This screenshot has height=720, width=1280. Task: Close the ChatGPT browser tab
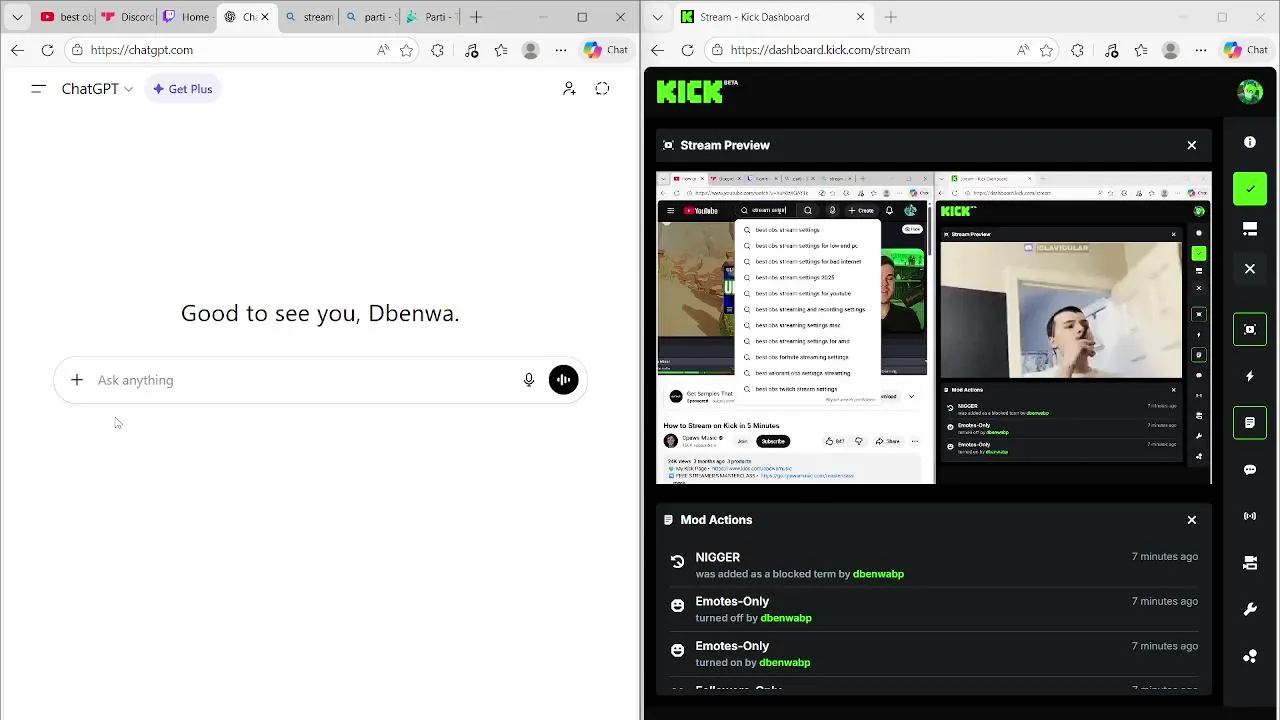point(265,17)
